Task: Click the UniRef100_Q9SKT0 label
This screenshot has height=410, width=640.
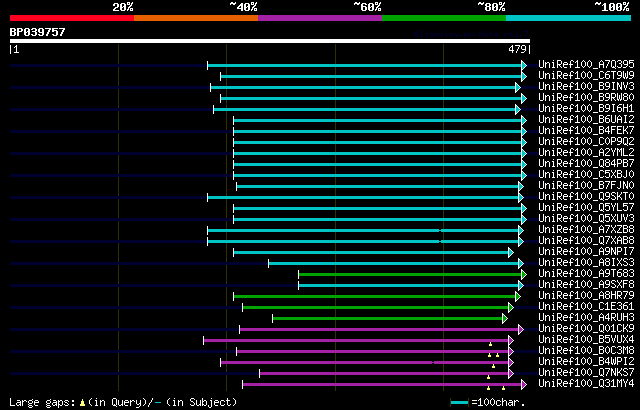Action: (x=586, y=197)
